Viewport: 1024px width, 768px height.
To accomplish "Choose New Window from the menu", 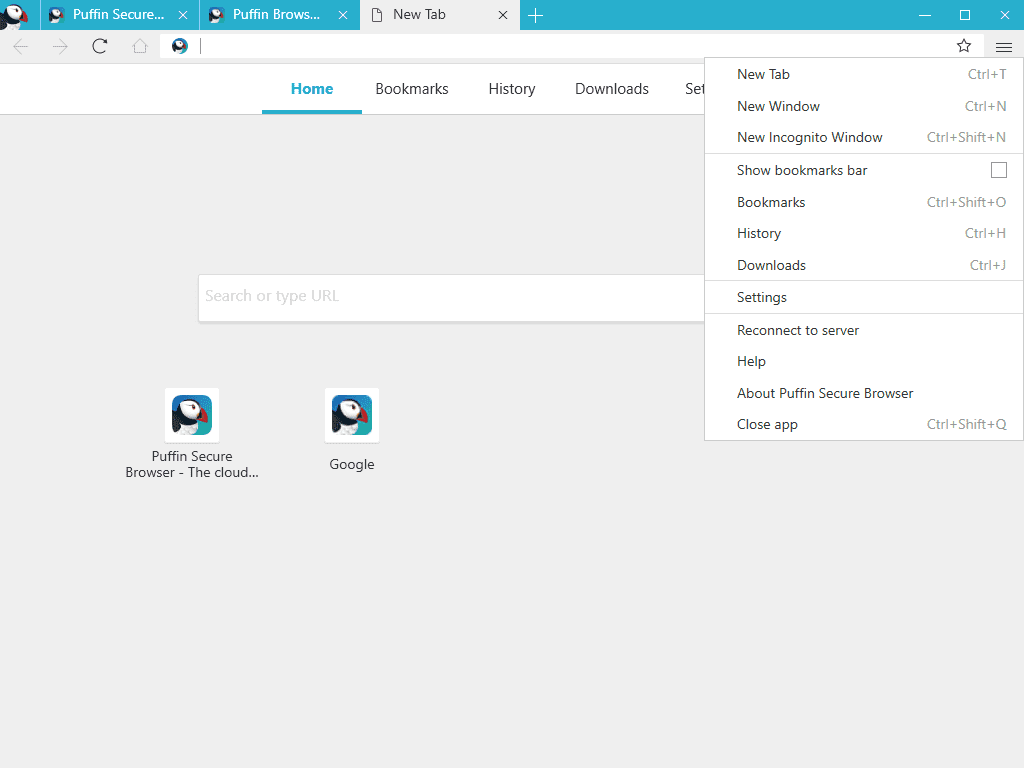I will click(x=864, y=106).
